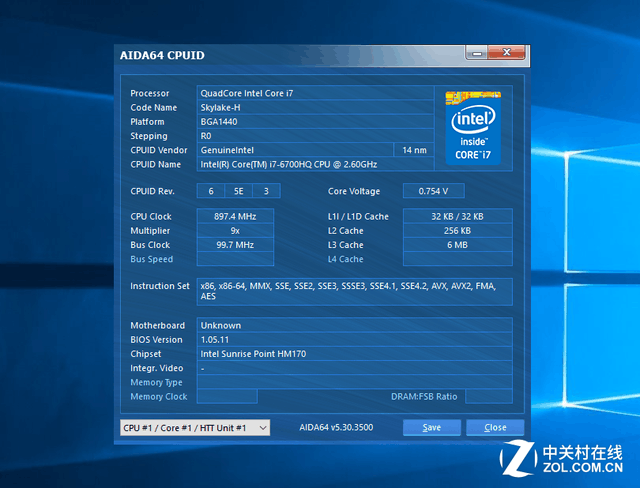
Task: Click the Motherboard value Unknown
Action: (355, 325)
